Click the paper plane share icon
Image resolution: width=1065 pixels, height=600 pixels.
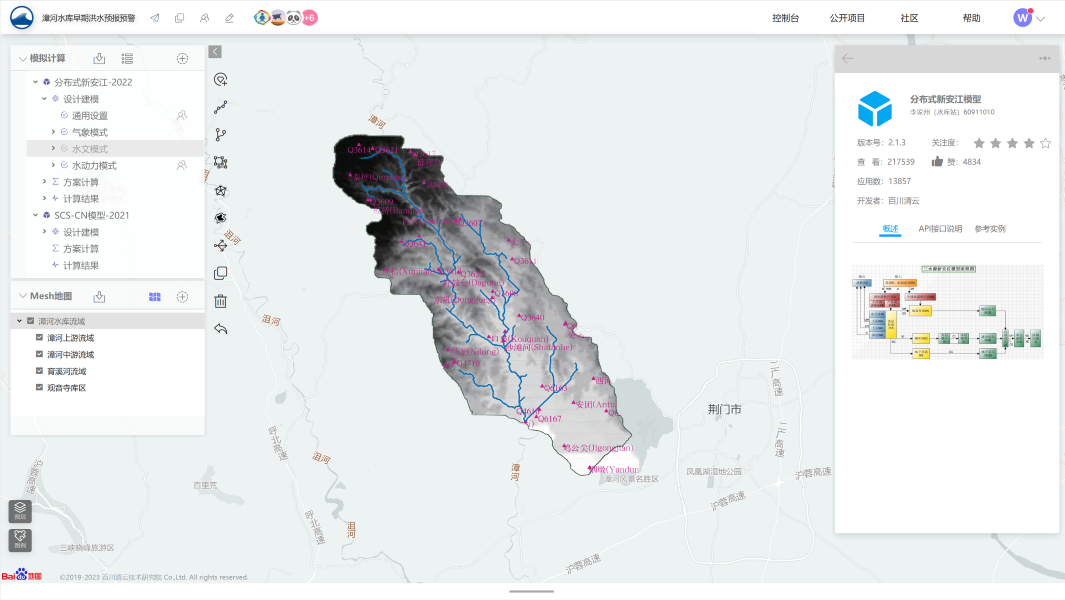154,18
